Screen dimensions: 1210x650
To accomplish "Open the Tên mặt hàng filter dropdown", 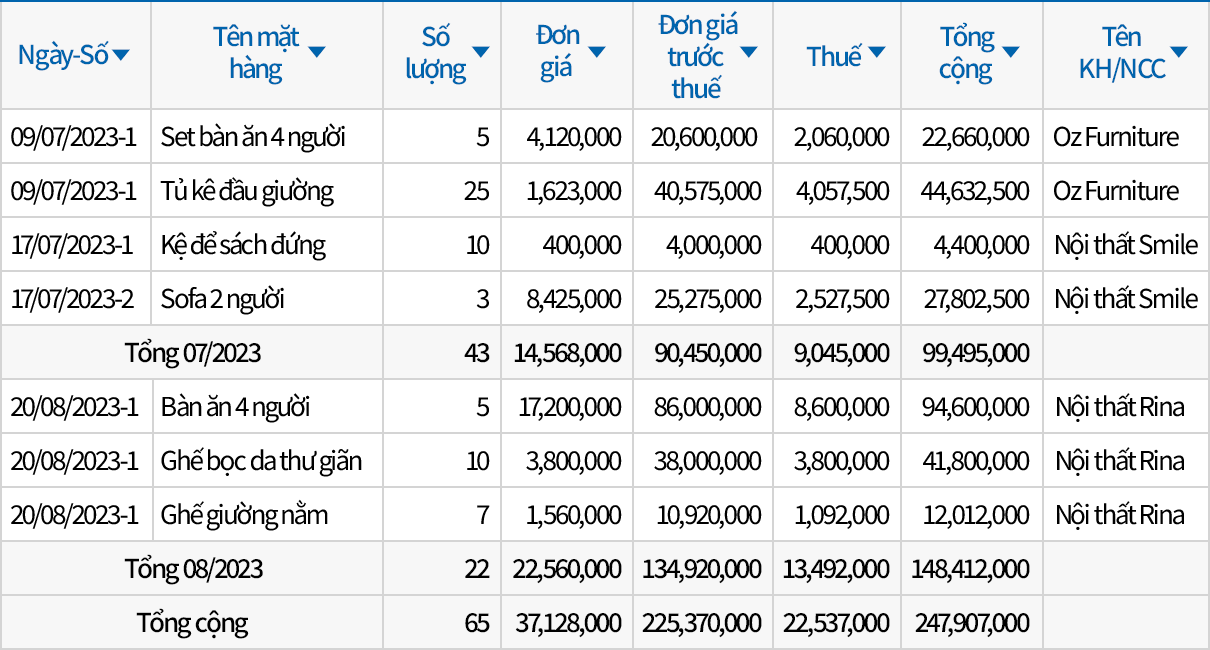I will (x=317, y=52).
